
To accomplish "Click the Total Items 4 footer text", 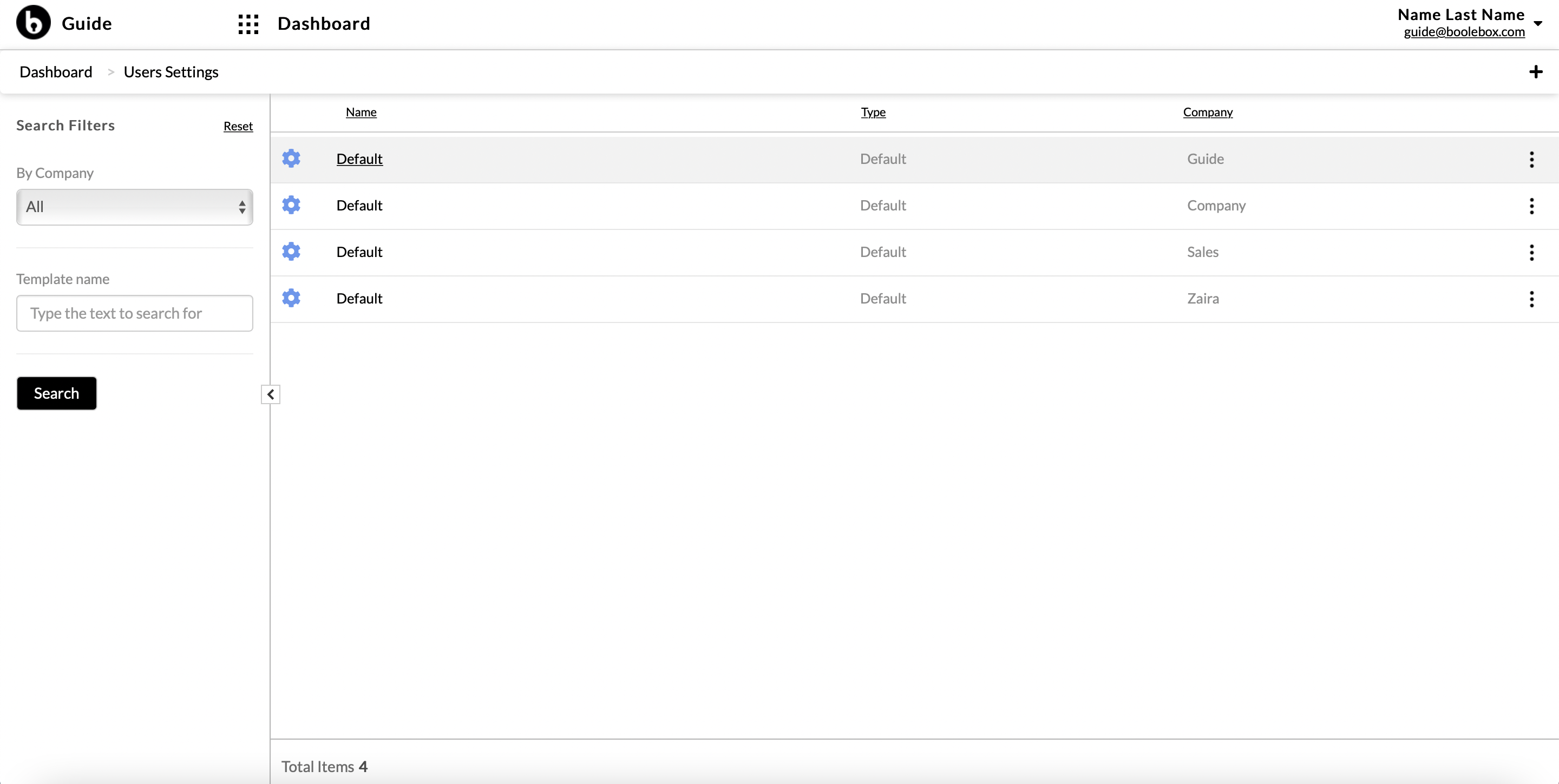I will (x=324, y=767).
